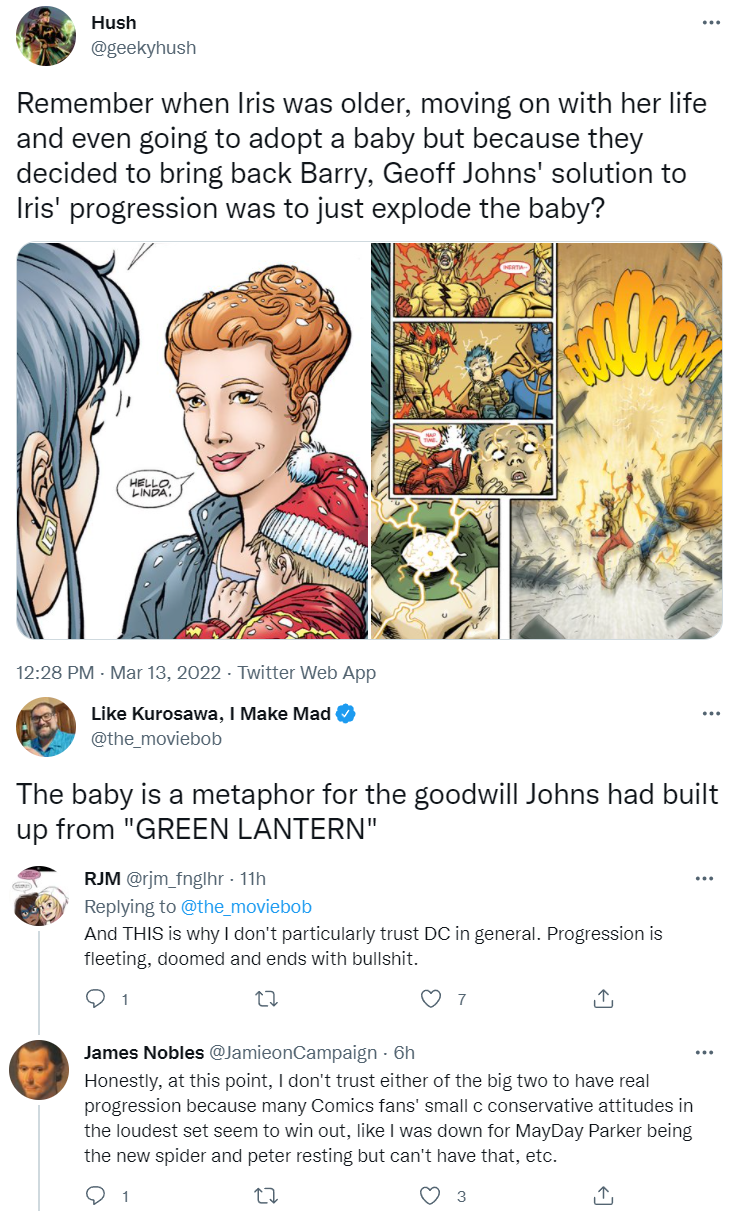Open more menu on James Nobles' reply
734x1222 pixels.
704,1053
